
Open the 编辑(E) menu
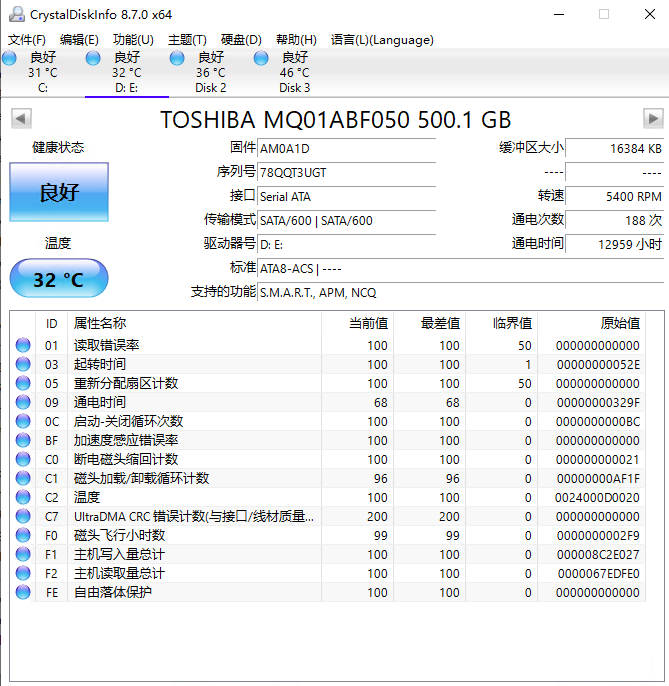tap(79, 40)
